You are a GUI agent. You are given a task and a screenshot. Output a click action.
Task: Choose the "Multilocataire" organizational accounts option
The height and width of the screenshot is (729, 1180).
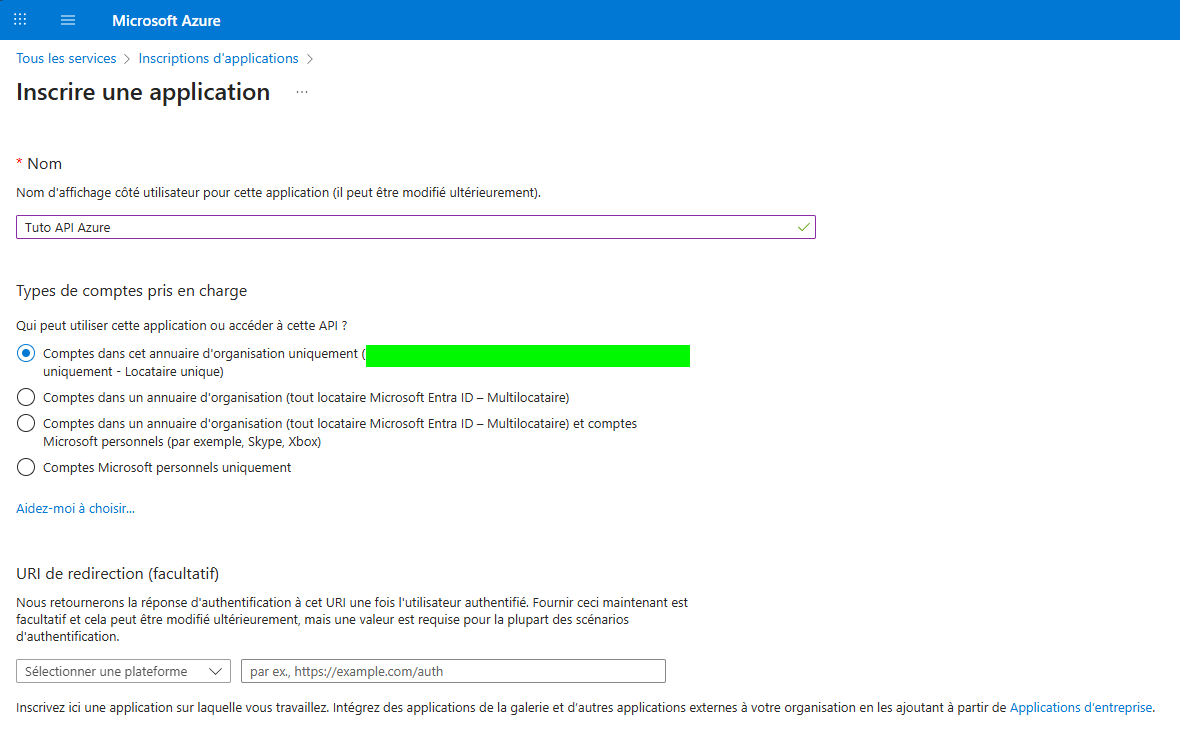pyautogui.click(x=25, y=397)
